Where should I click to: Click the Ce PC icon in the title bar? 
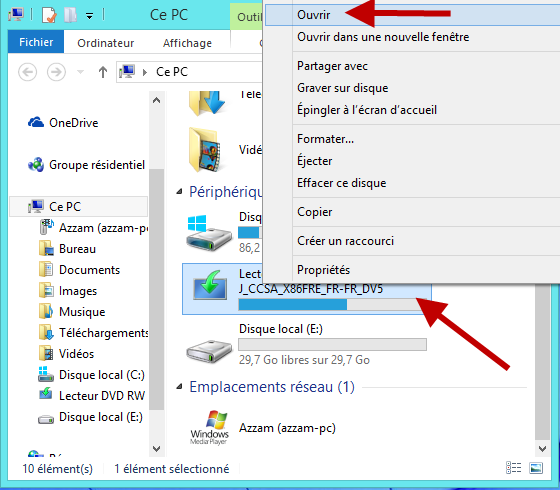click(x=16, y=14)
